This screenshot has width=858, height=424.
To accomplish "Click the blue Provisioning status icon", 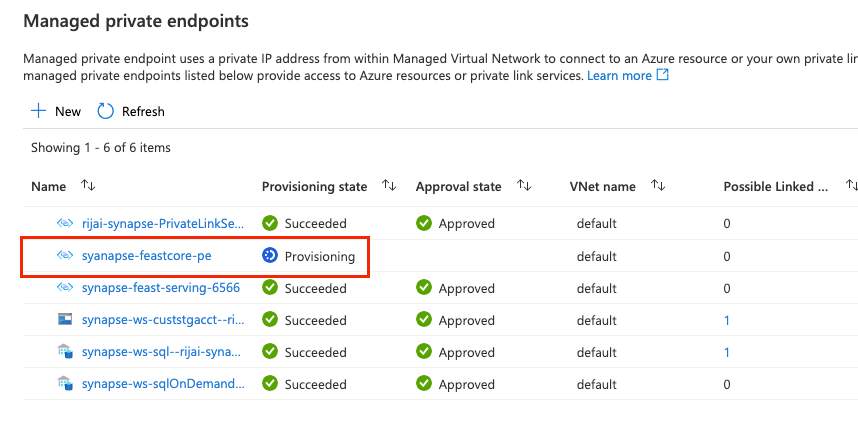I will click(x=270, y=255).
